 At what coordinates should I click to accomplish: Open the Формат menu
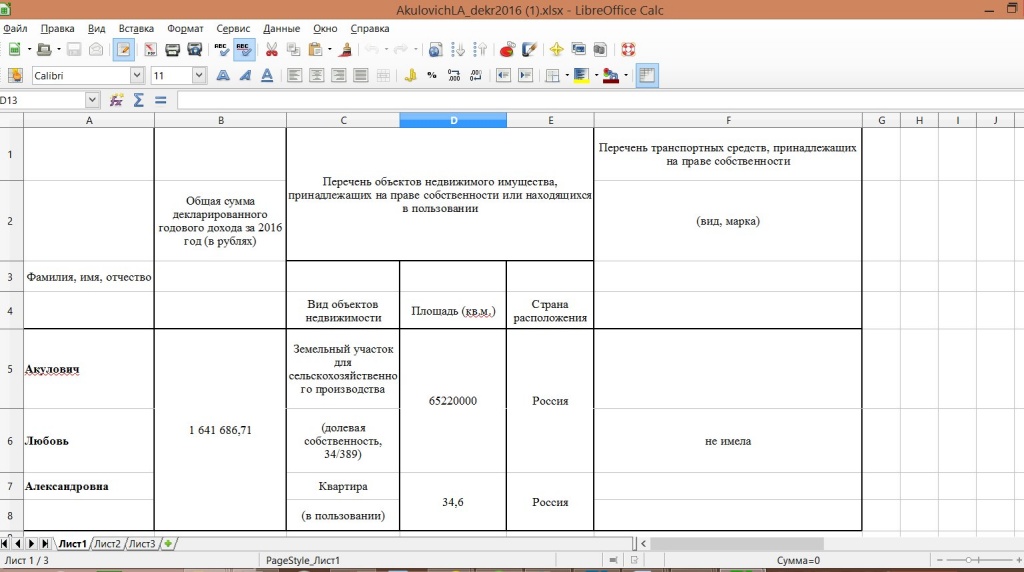(x=185, y=29)
